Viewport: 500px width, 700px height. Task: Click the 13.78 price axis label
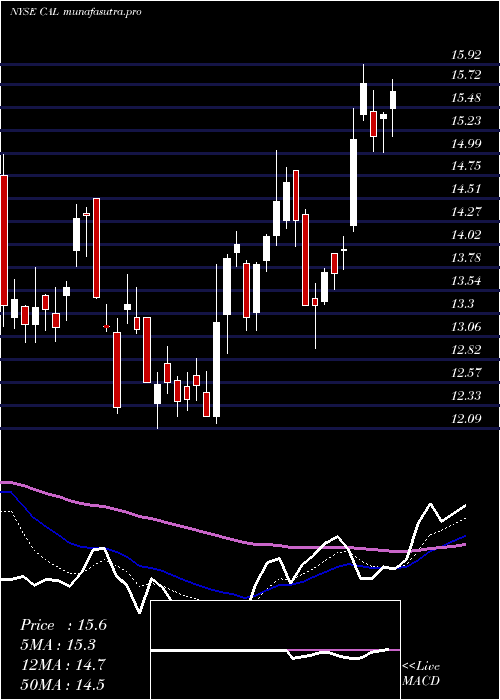466,258
